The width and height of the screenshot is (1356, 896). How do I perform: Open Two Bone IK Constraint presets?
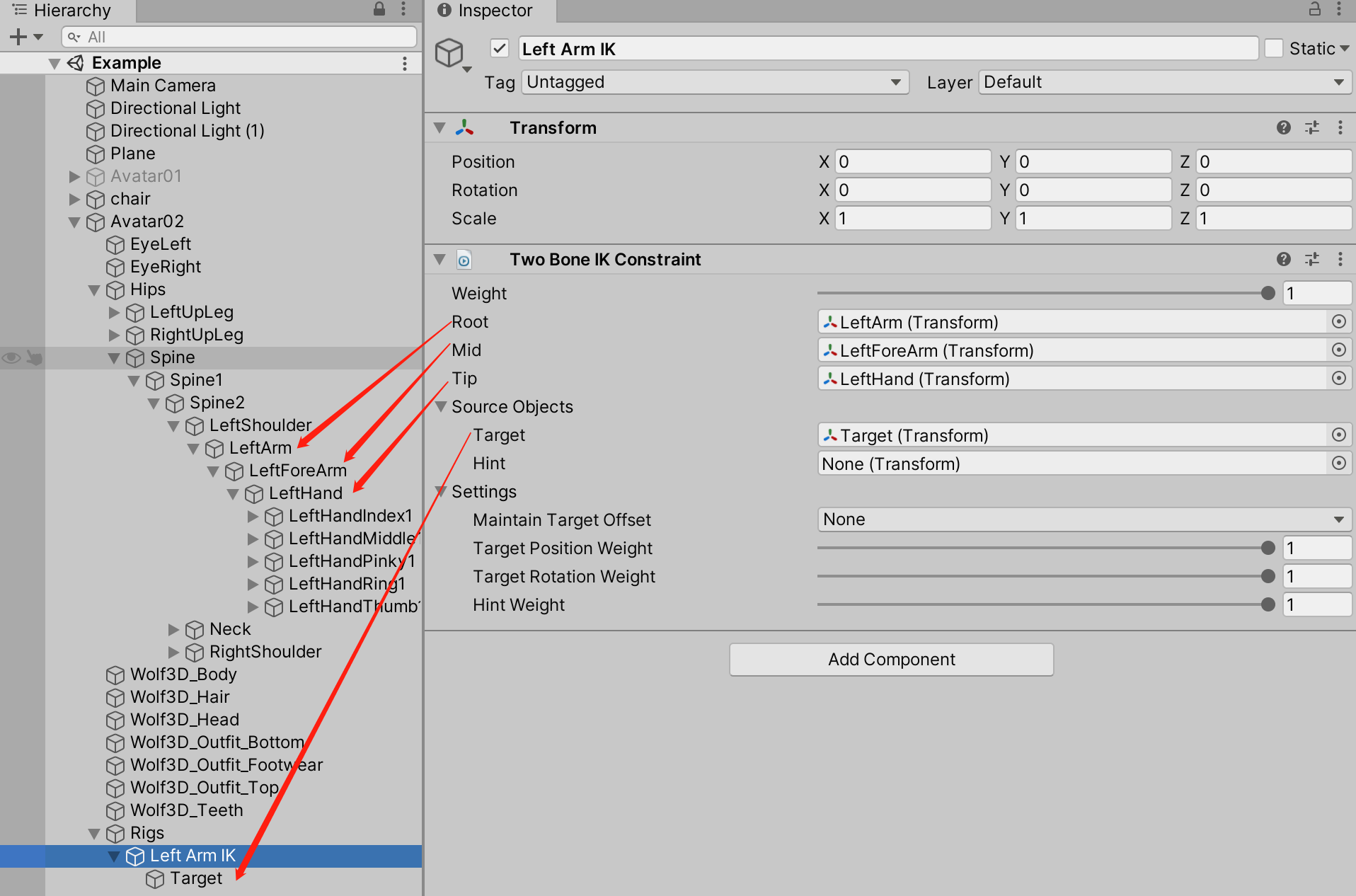pyautogui.click(x=1312, y=259)
